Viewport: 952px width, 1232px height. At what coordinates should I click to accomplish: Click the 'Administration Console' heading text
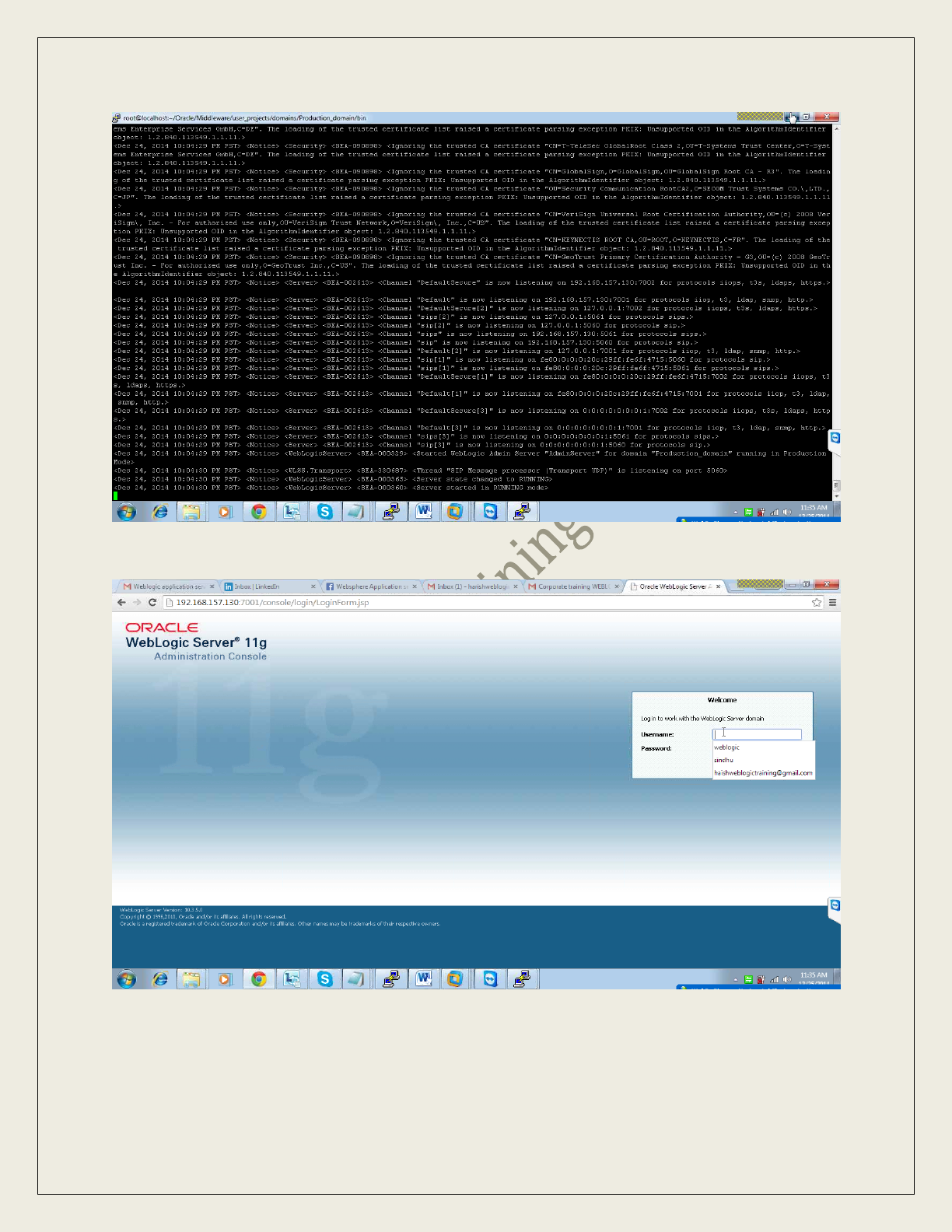point(210,656)
